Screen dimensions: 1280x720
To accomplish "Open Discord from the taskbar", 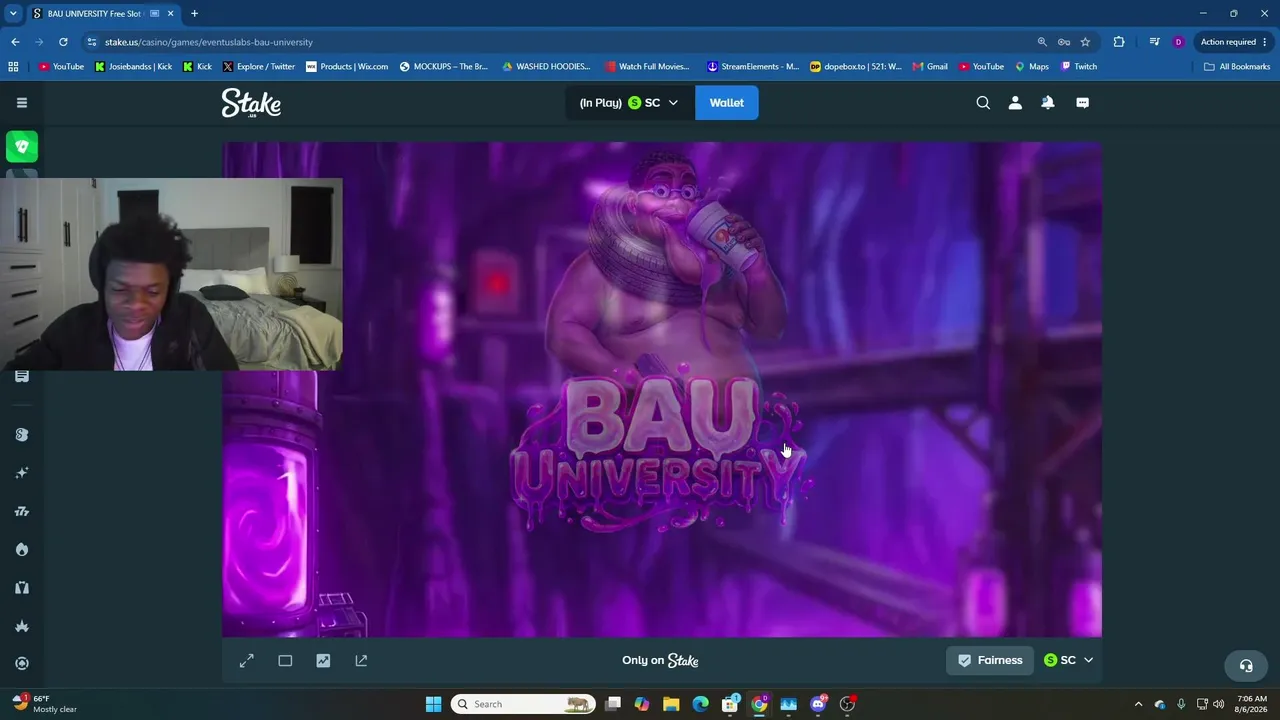I will pos(818,704).
